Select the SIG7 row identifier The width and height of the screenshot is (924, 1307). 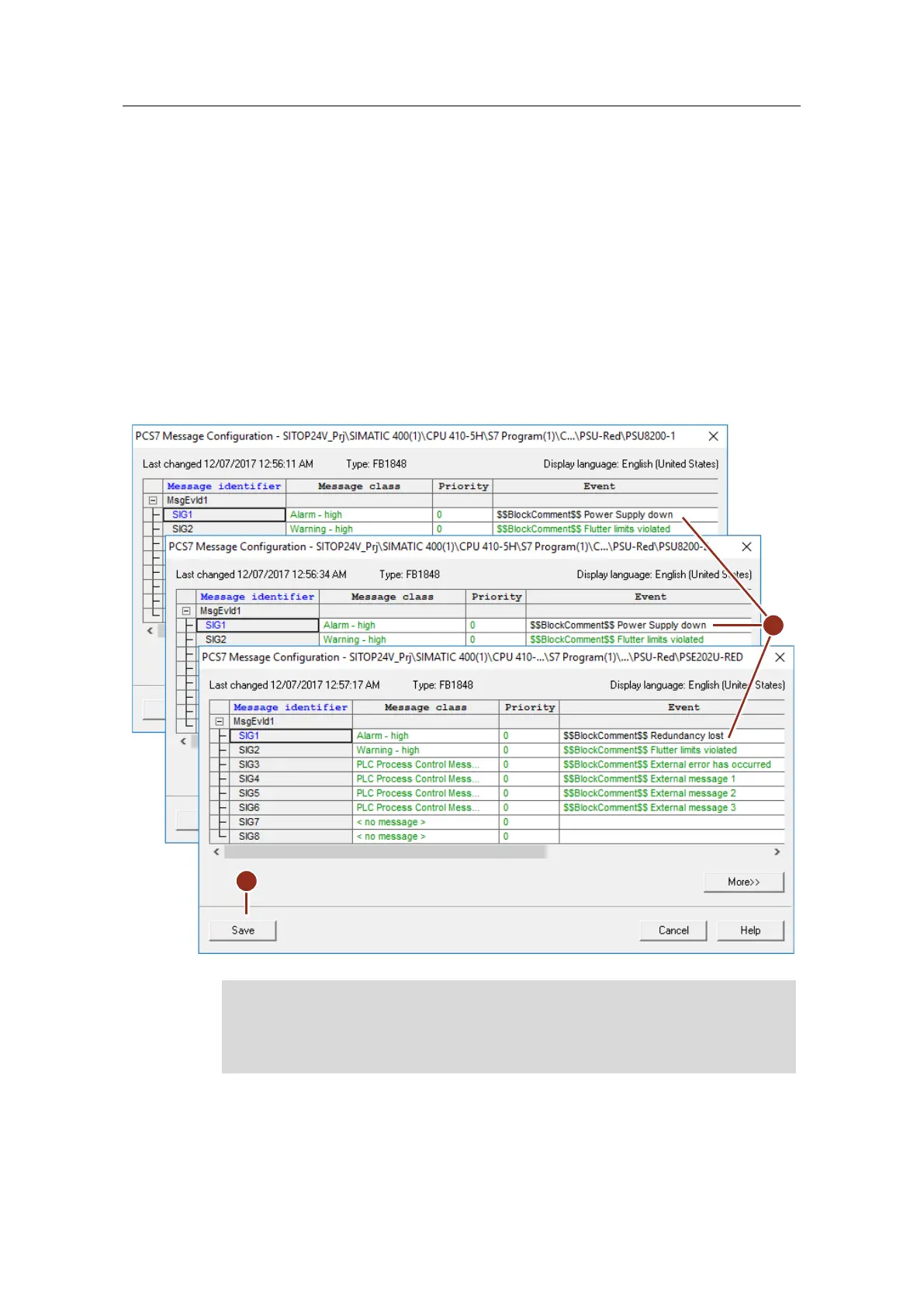(x=291, y=822)
